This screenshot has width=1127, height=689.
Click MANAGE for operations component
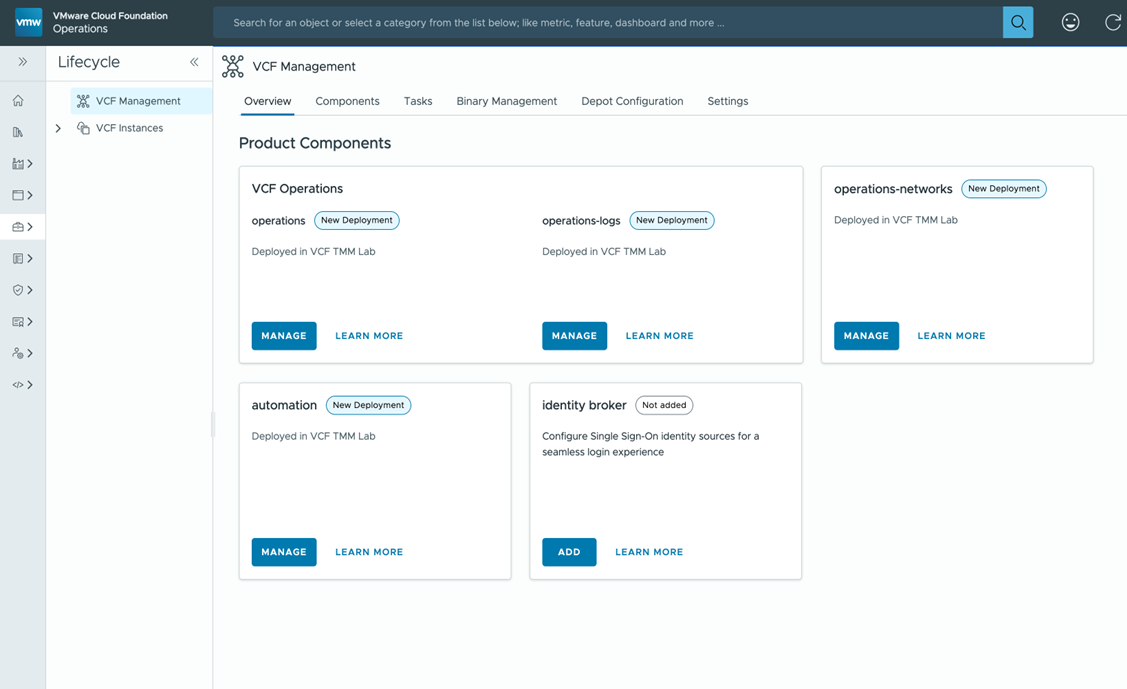[284, 336]
